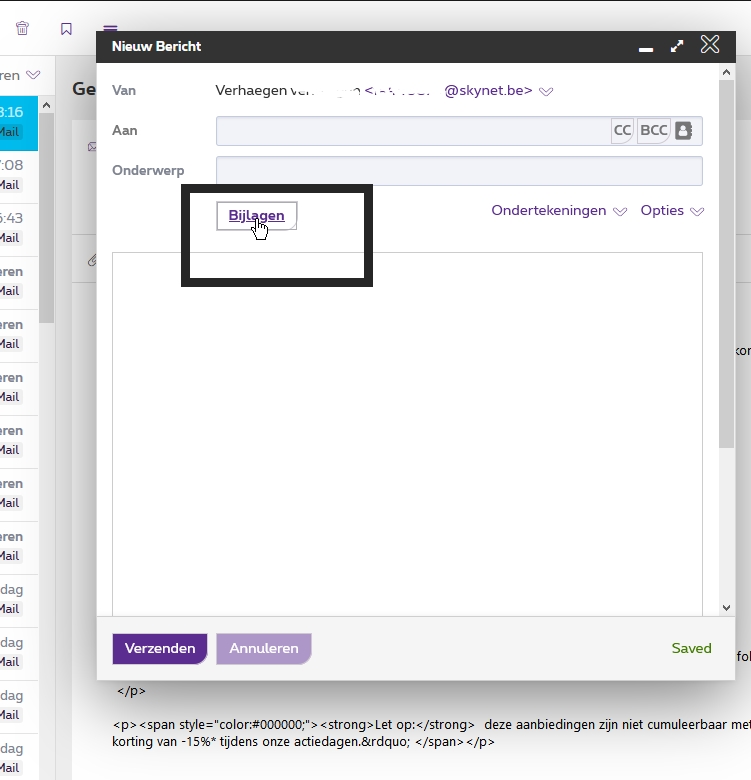This screenshot has height=780, width=751.
Task: Click the bookmark flag icon in toolbar
Action: pos(66,29)
